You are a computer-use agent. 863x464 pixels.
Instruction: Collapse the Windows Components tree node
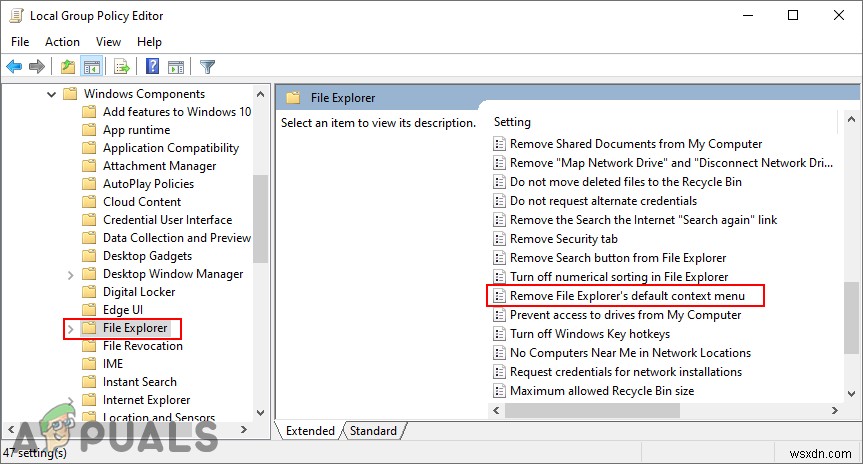(x=52, y=94)
